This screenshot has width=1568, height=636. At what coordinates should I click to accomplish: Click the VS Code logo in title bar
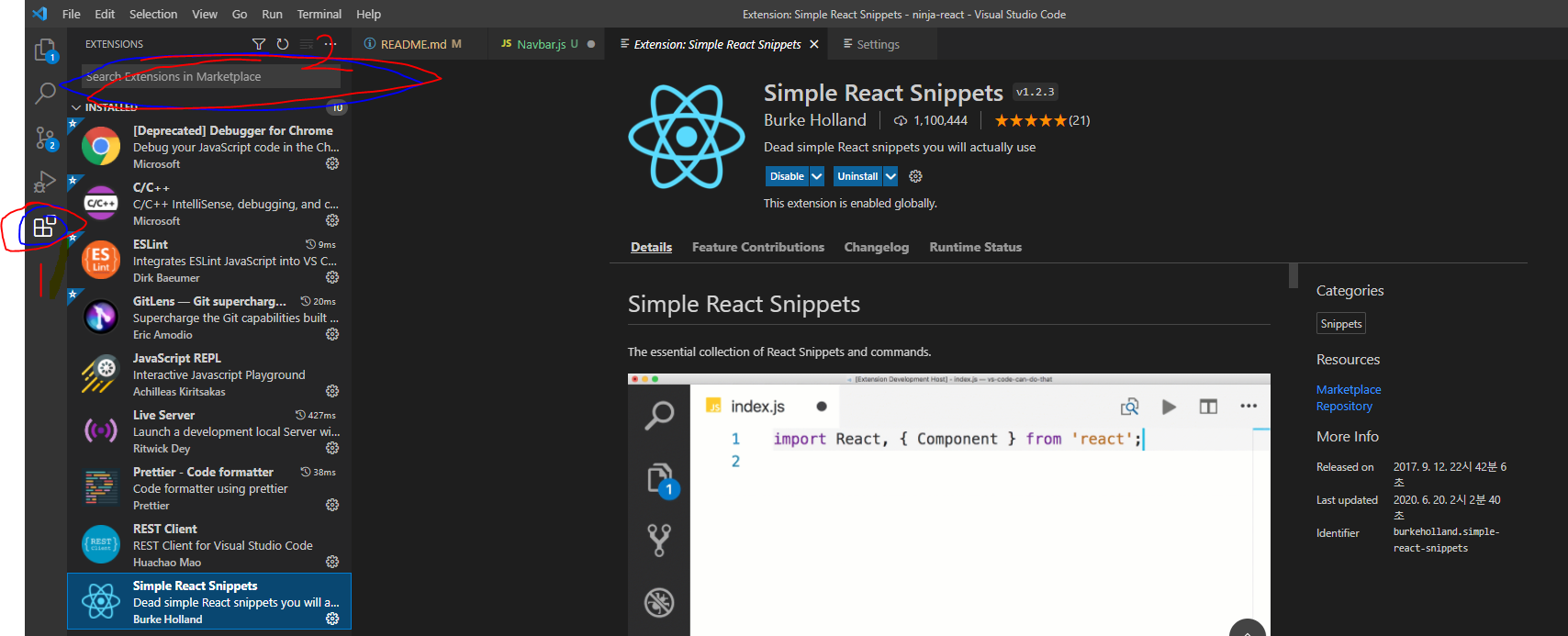(x=39, y=14)
